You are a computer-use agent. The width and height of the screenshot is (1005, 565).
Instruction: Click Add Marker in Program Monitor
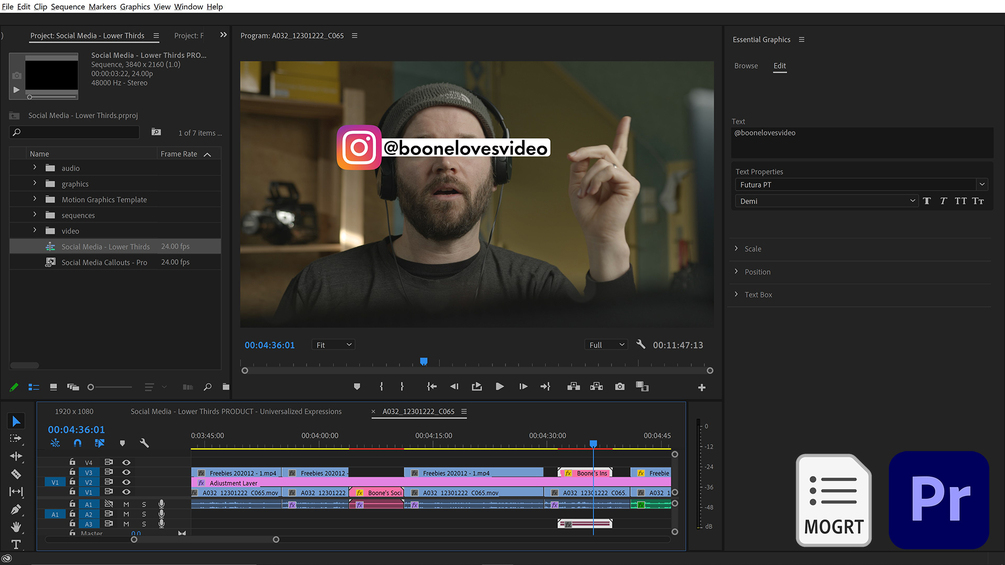click(x=357, y=386)
